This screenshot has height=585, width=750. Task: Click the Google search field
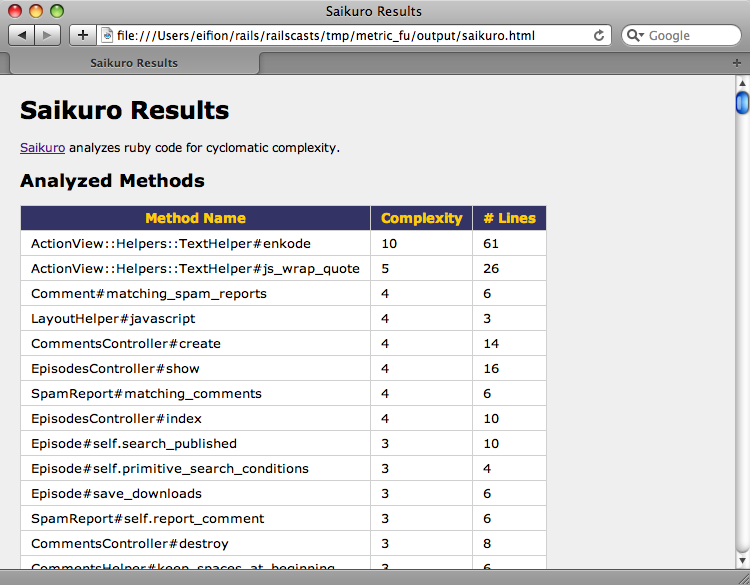point(682,35)
